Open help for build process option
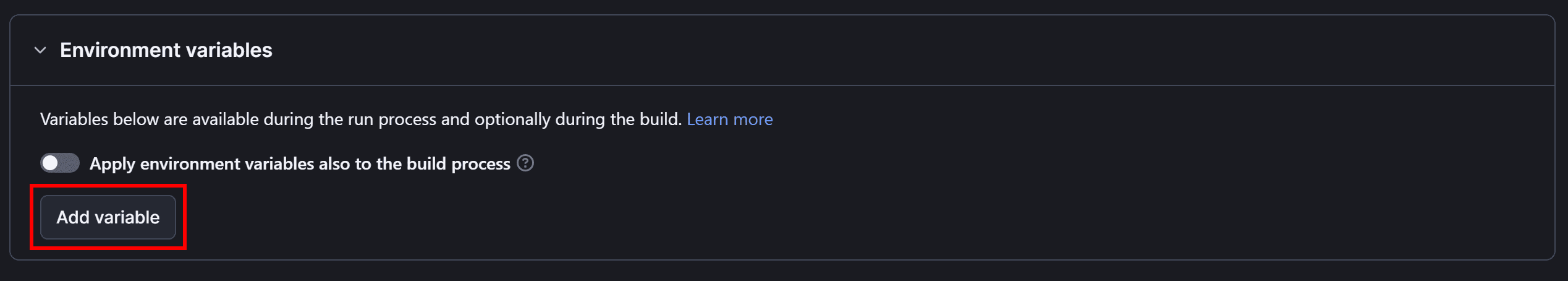Image resolution: width=1568 pixels, height=281 pixels. pos(525,163)
